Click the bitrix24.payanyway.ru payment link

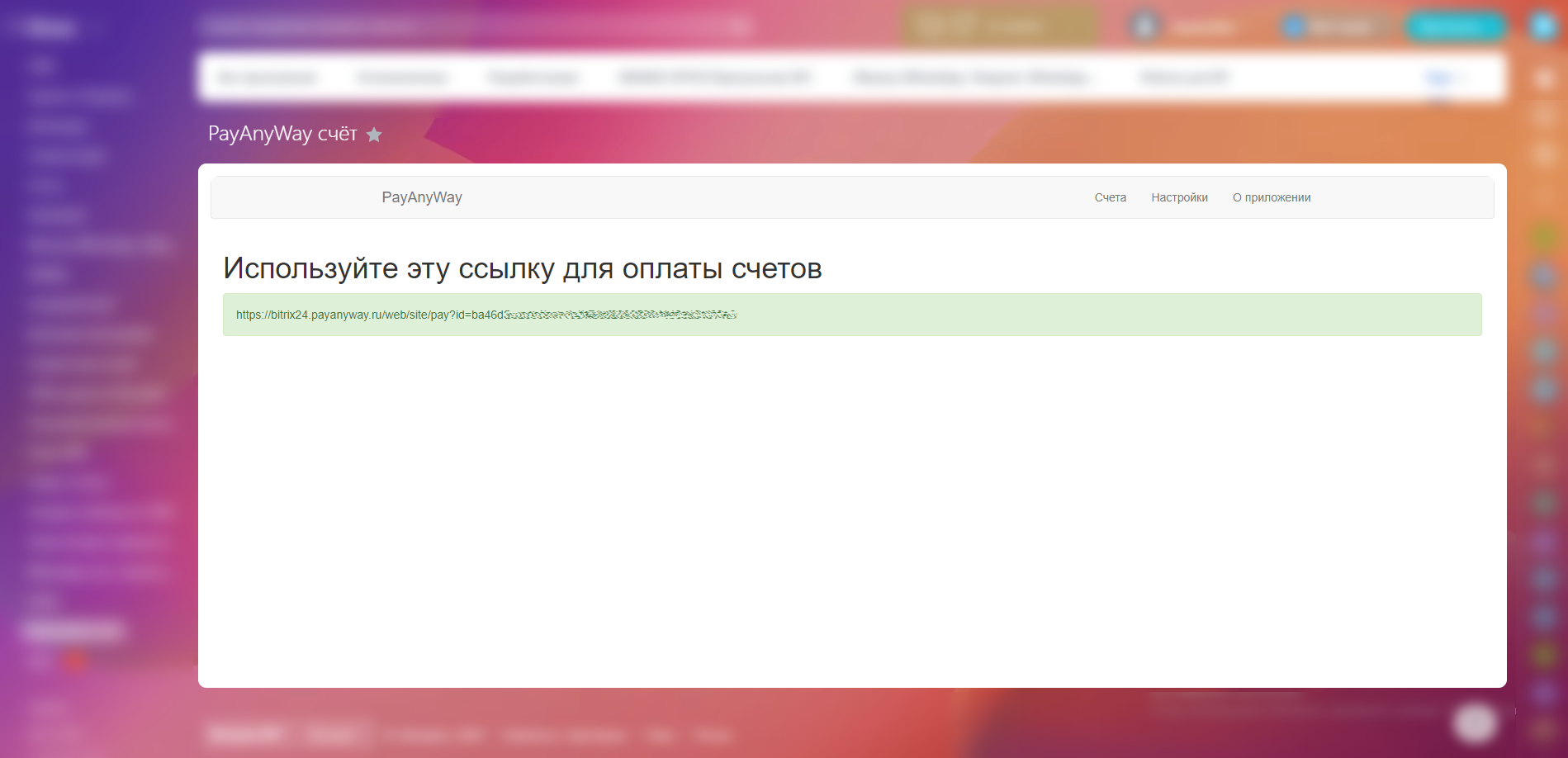(x=486, y=315)
